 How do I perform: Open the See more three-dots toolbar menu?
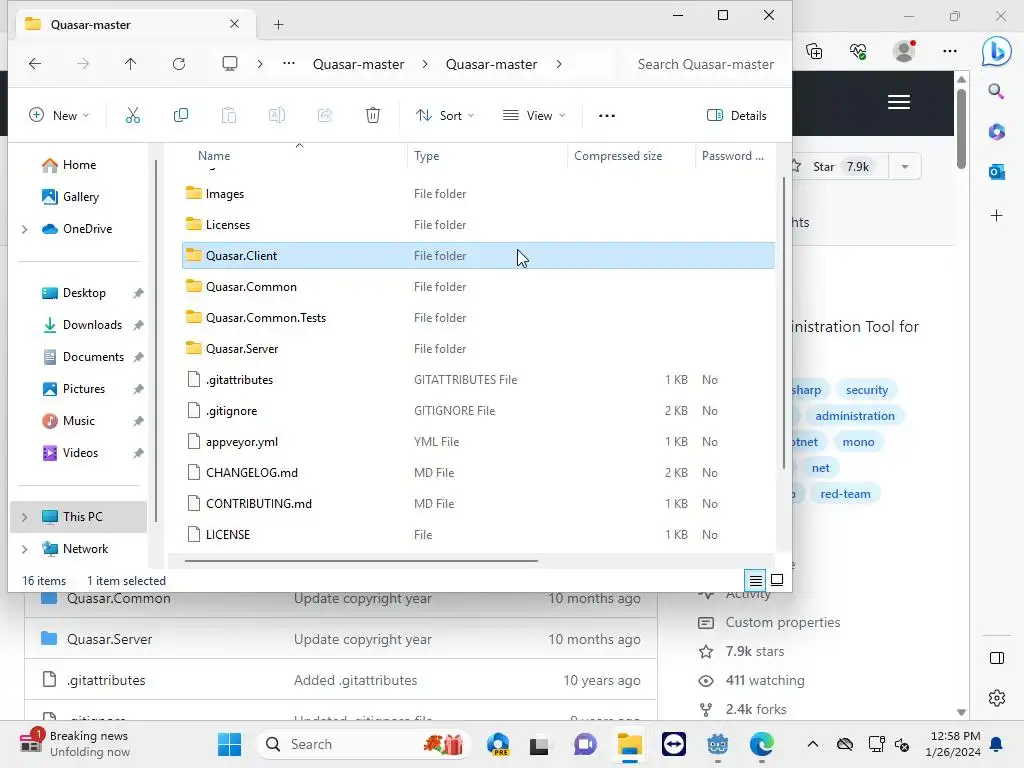point(607,116)
